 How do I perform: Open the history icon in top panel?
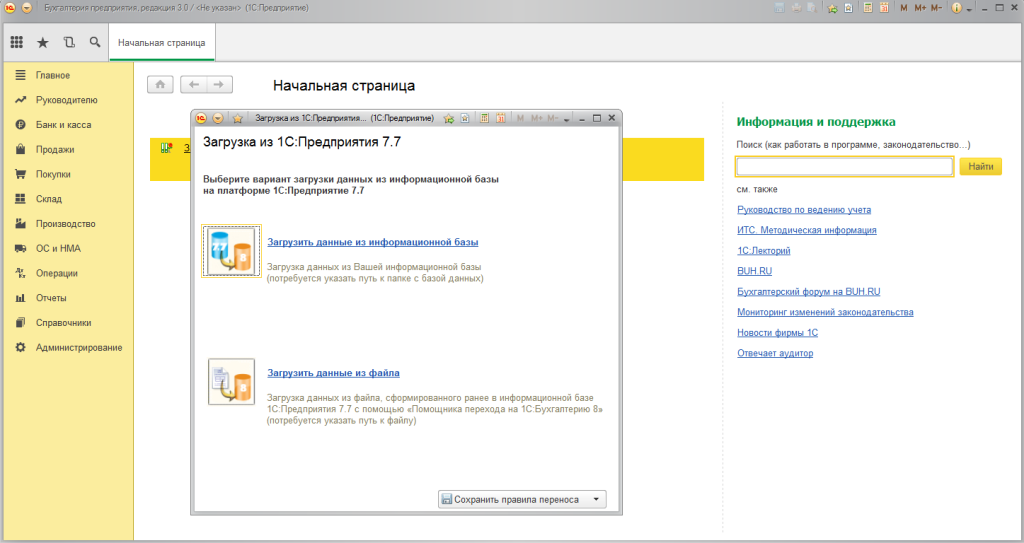[x=69, y=42]
